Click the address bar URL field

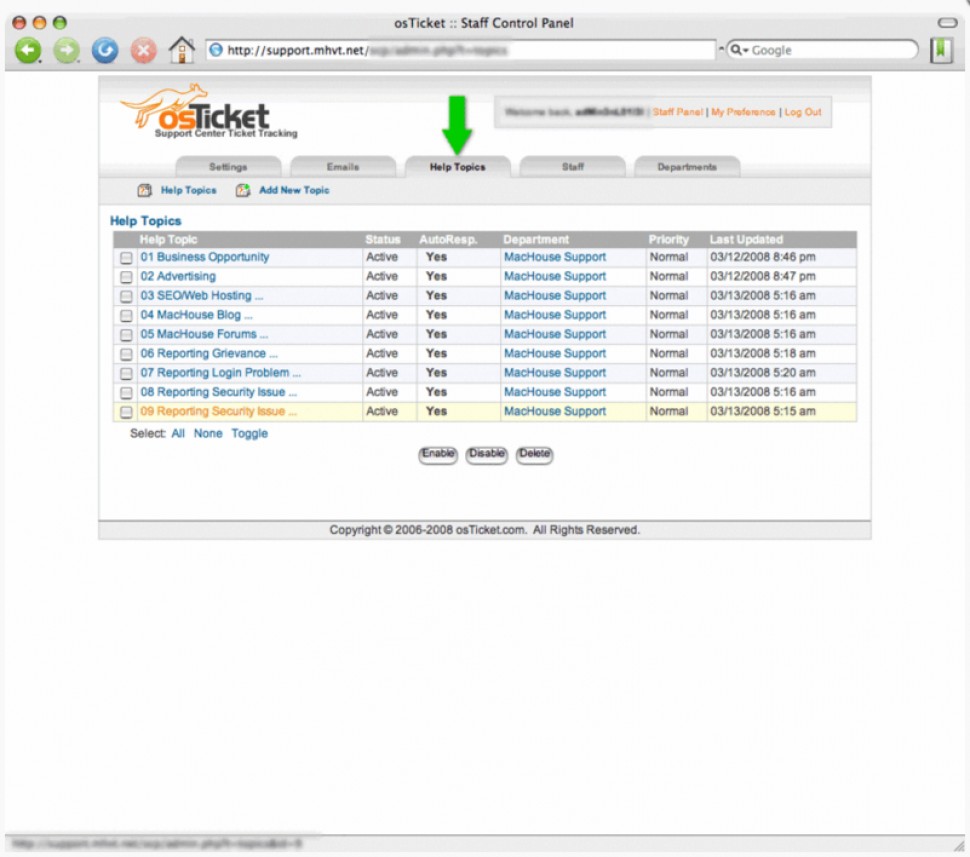[461, 50]
